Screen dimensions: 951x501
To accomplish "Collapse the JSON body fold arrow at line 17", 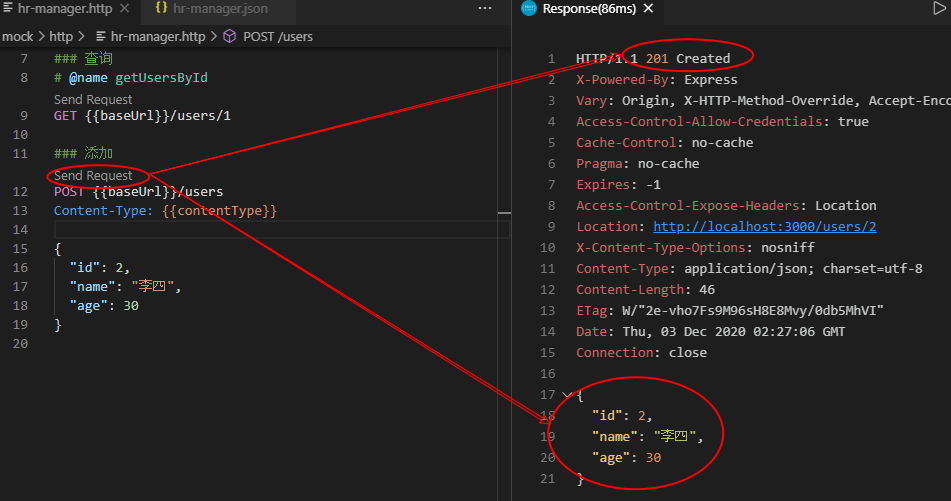I will pos(567,395).
